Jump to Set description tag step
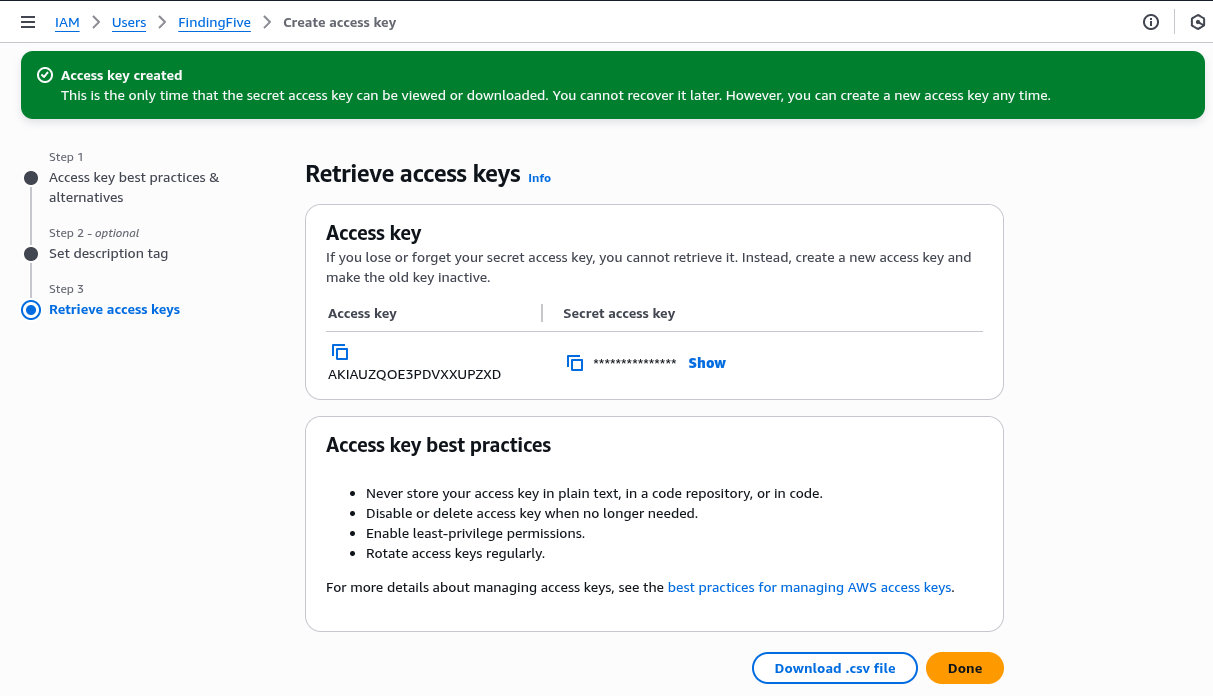 (x=108, y=254)
